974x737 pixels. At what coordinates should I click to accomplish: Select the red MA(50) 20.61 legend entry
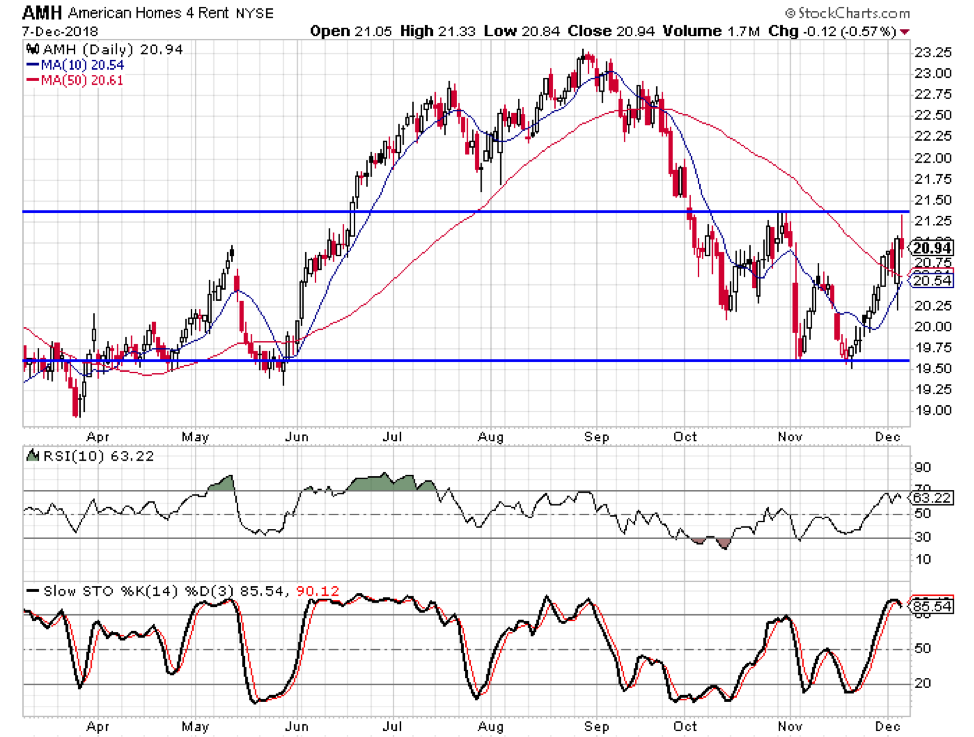tap(75, 80)
